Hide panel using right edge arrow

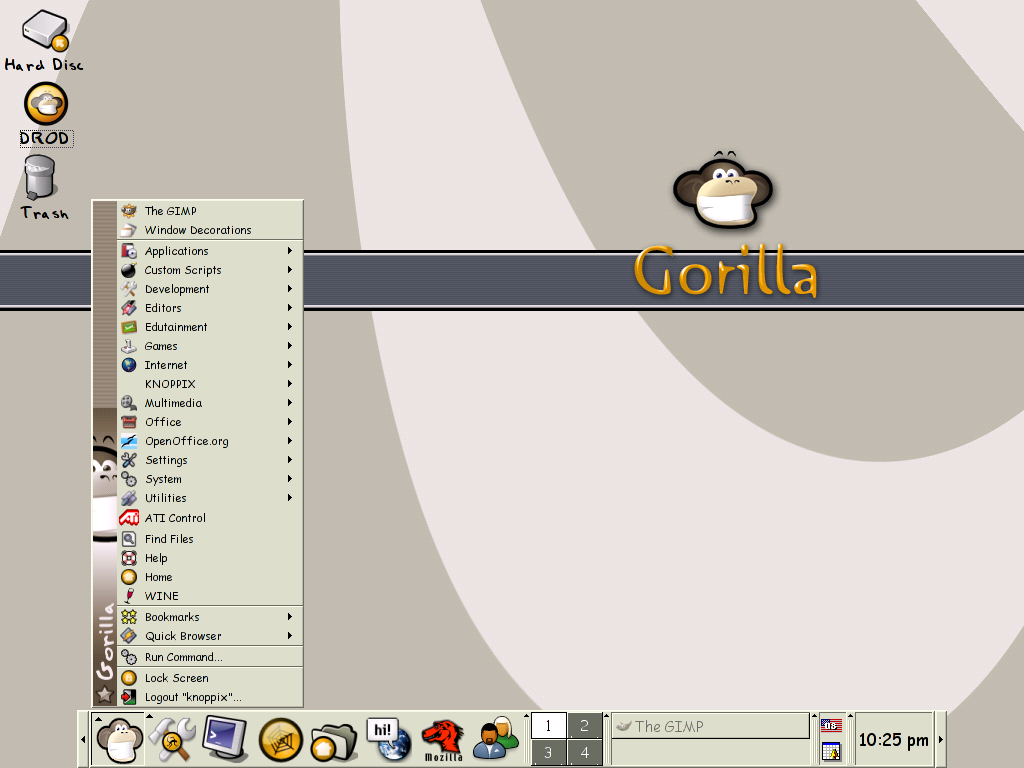click(941, 739)
